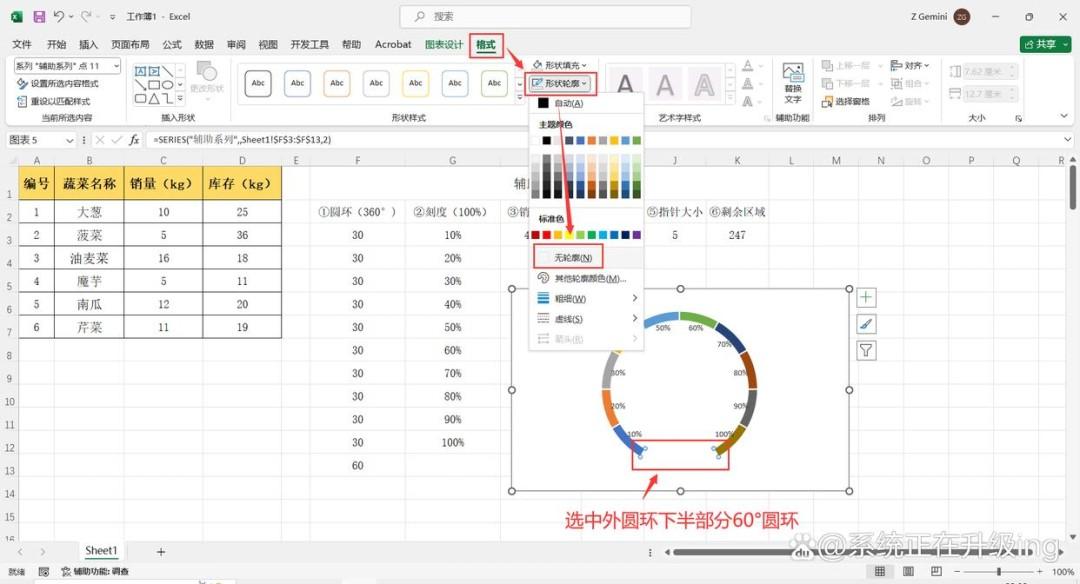Open the Chart Styles brush icon

(x=866, y=324)
